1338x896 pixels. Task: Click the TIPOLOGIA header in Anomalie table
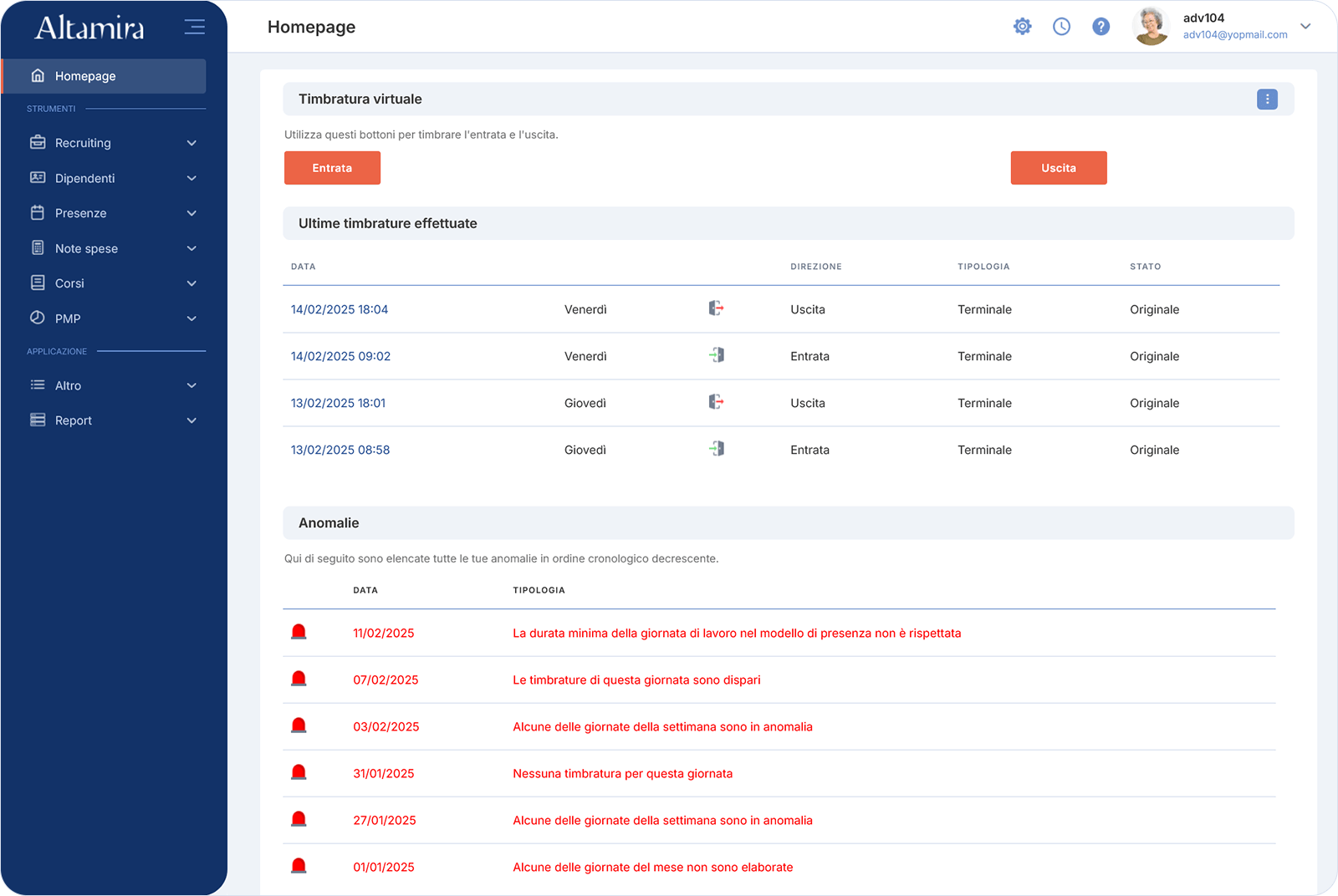[x=539, y=590]
